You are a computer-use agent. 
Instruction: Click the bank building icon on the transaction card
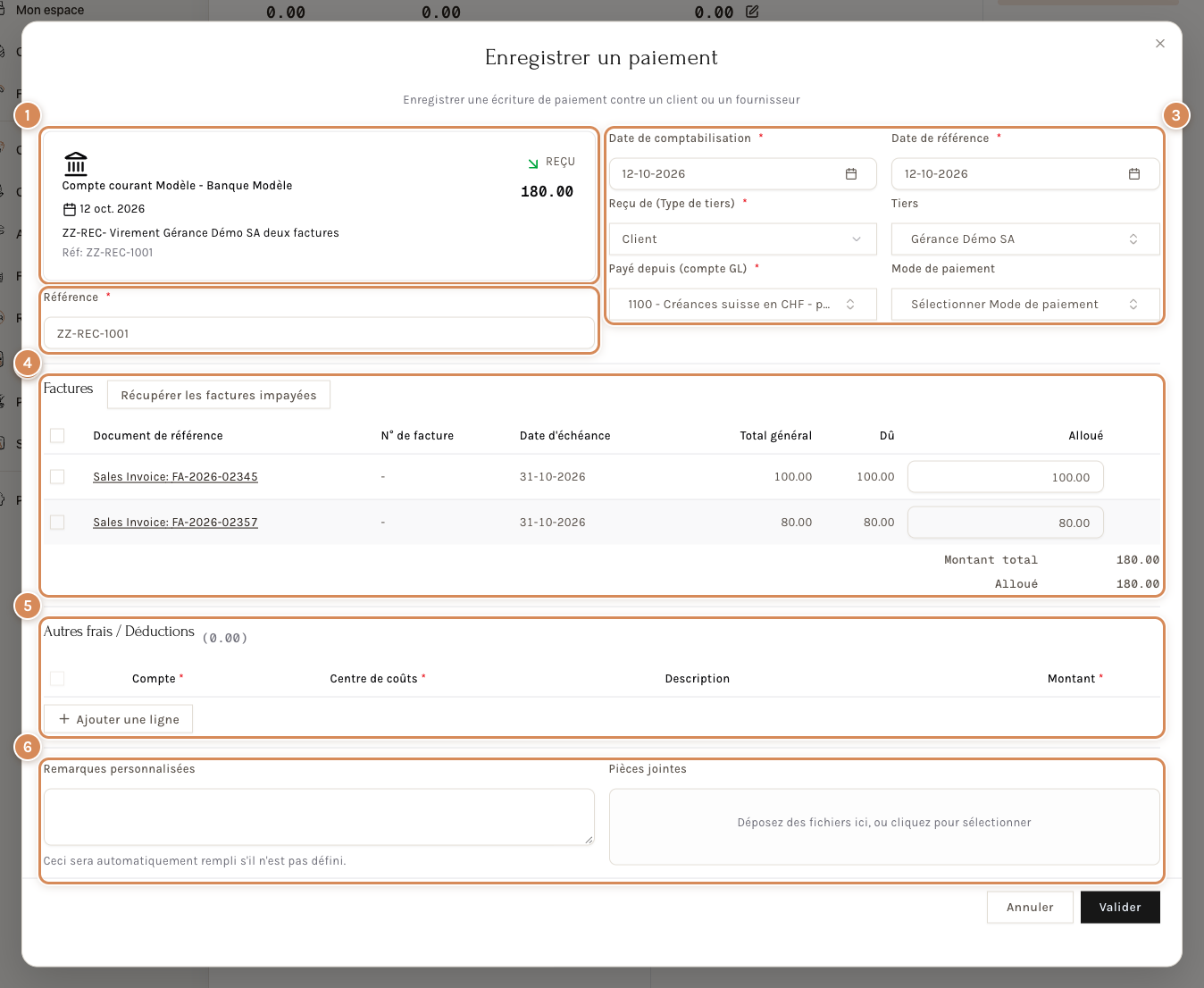pyautogui.click(x=76, y=163)
